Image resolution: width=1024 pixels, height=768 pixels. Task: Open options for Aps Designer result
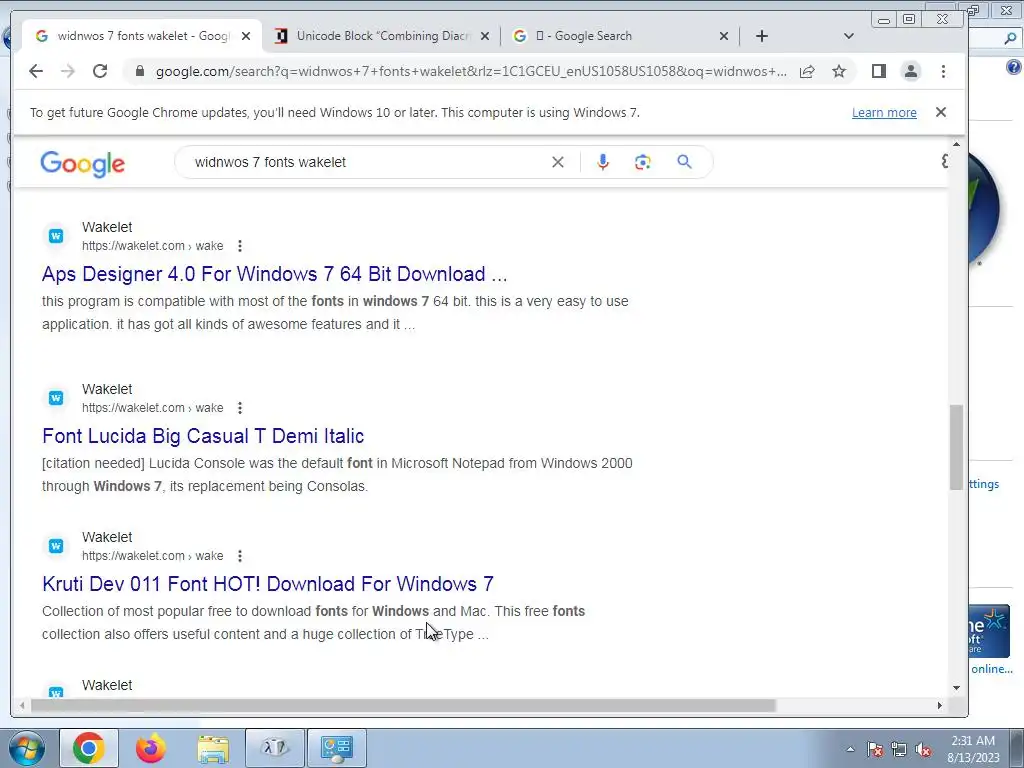[x=240, y=246]
